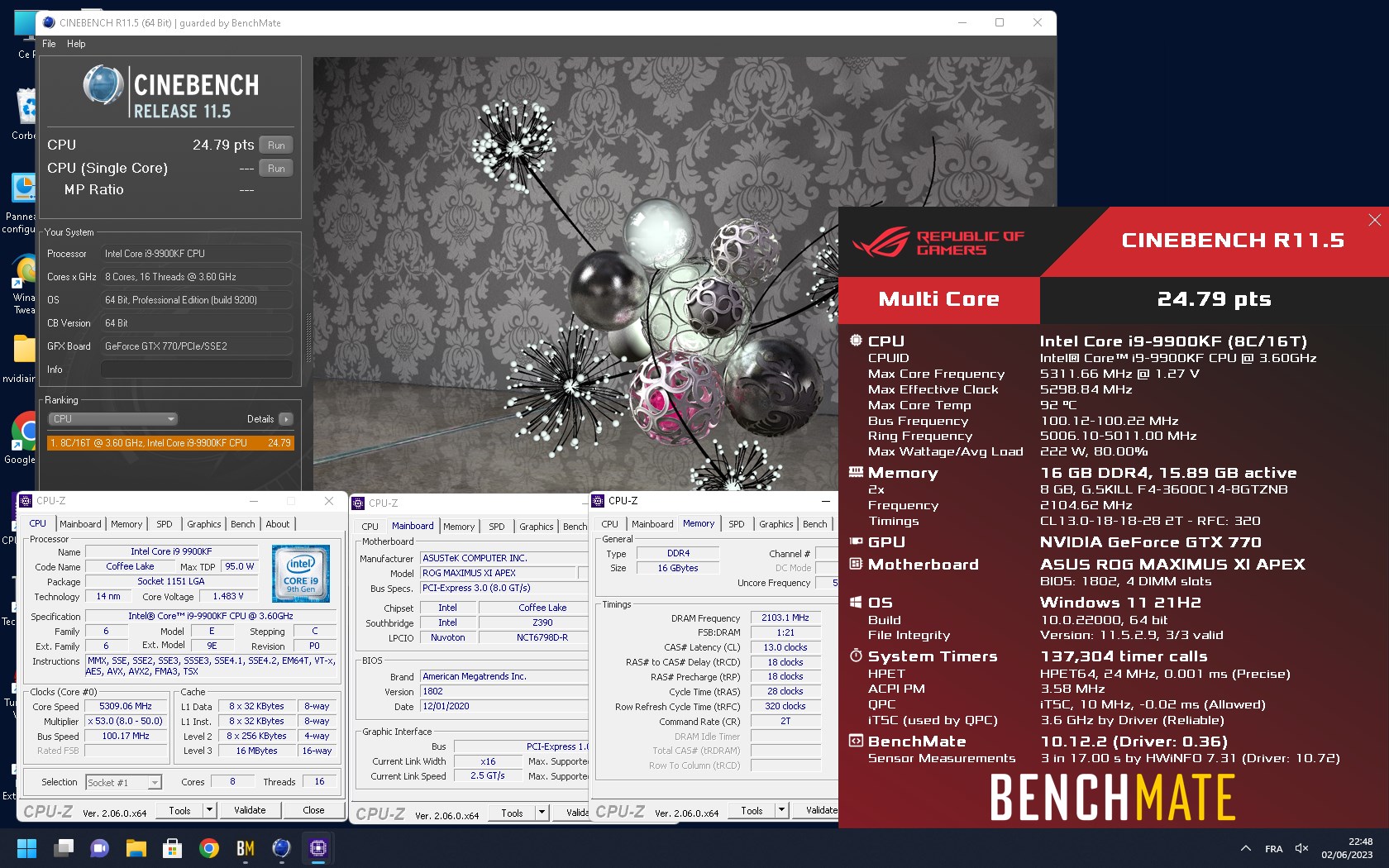Click the Memory section icon in BenchMate

(856, 472)
